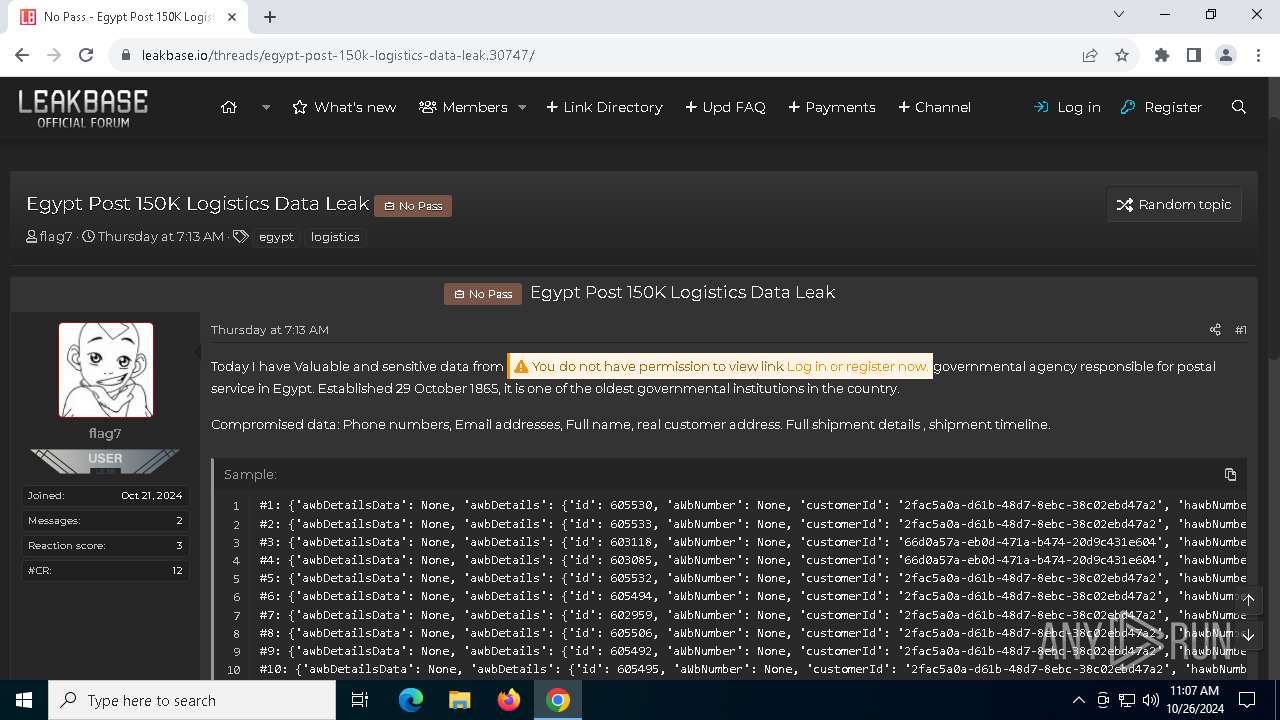
Task: Click the browser Back button
Action: point(22,55)
